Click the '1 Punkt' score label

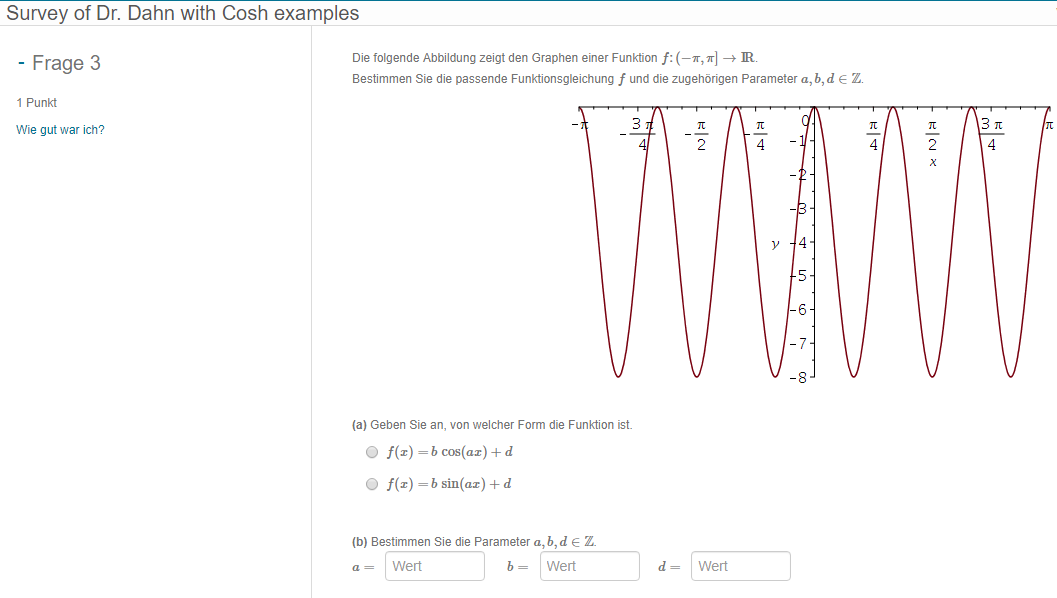click(37, 103)
